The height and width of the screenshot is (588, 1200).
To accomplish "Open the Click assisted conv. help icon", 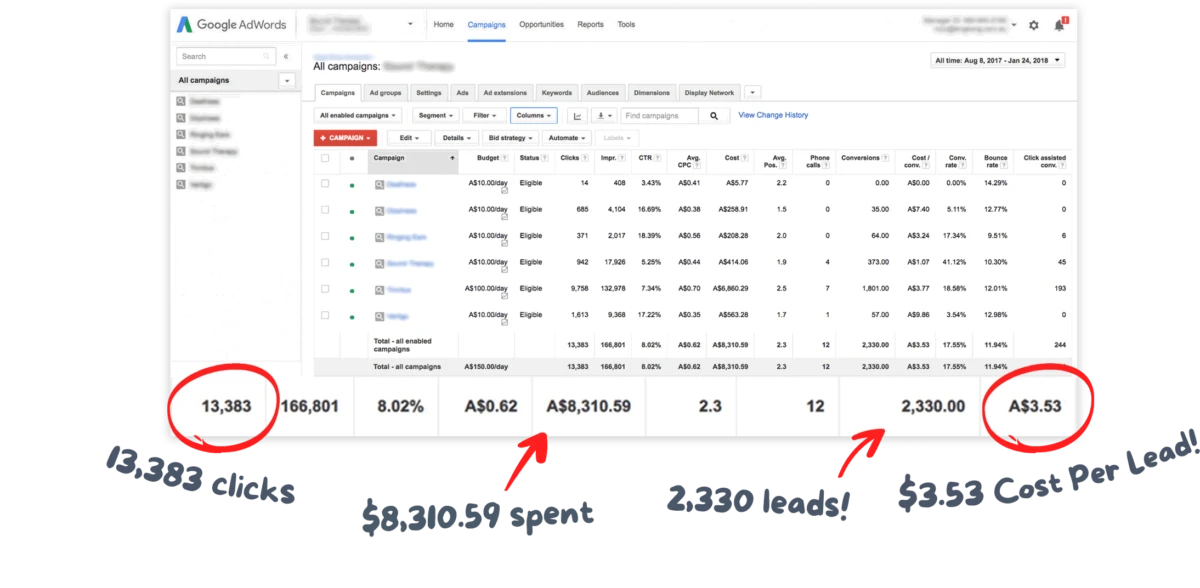I will tap(1062, 164).
